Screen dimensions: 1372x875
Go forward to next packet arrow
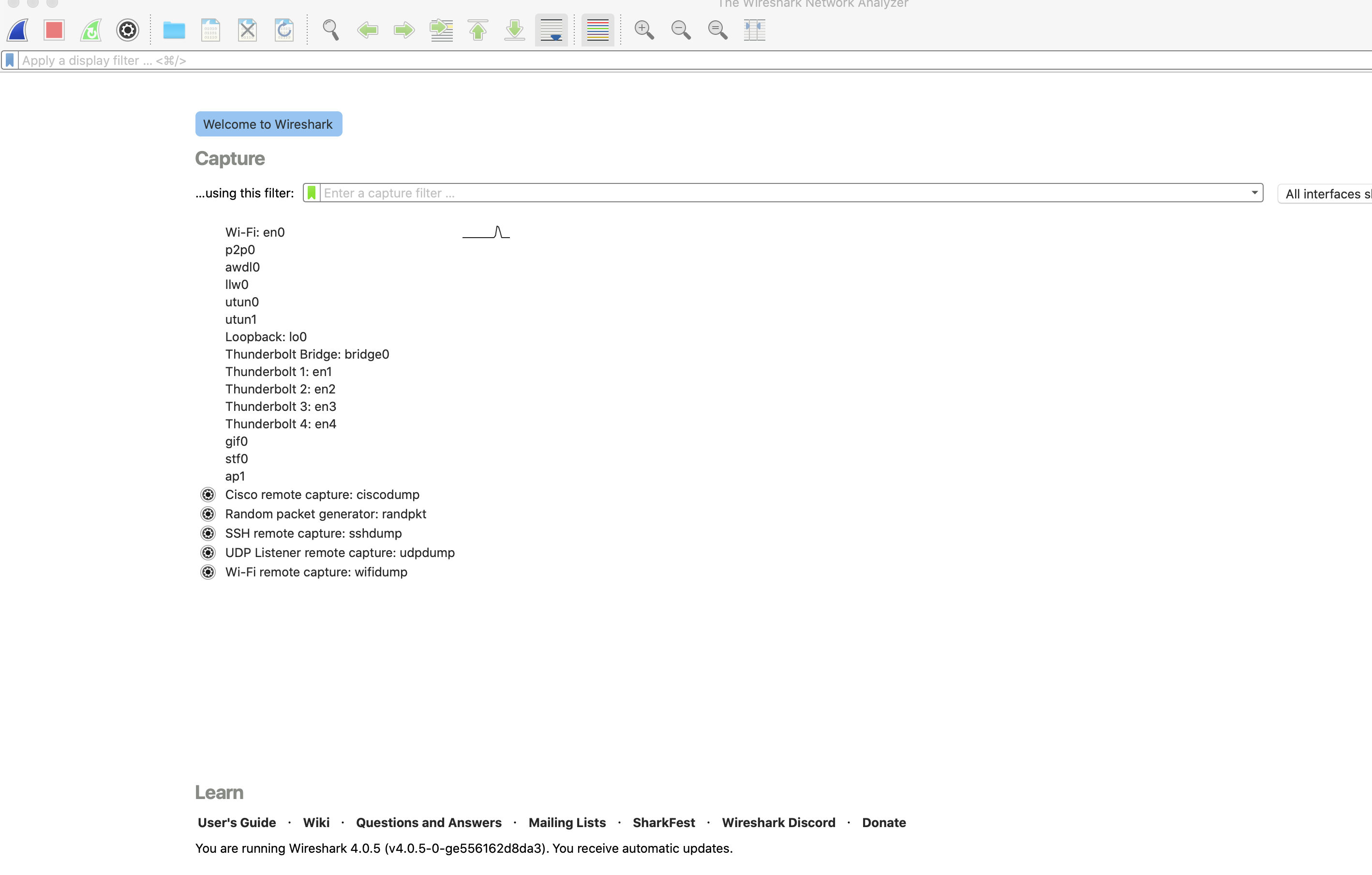(x=404, y=30)
